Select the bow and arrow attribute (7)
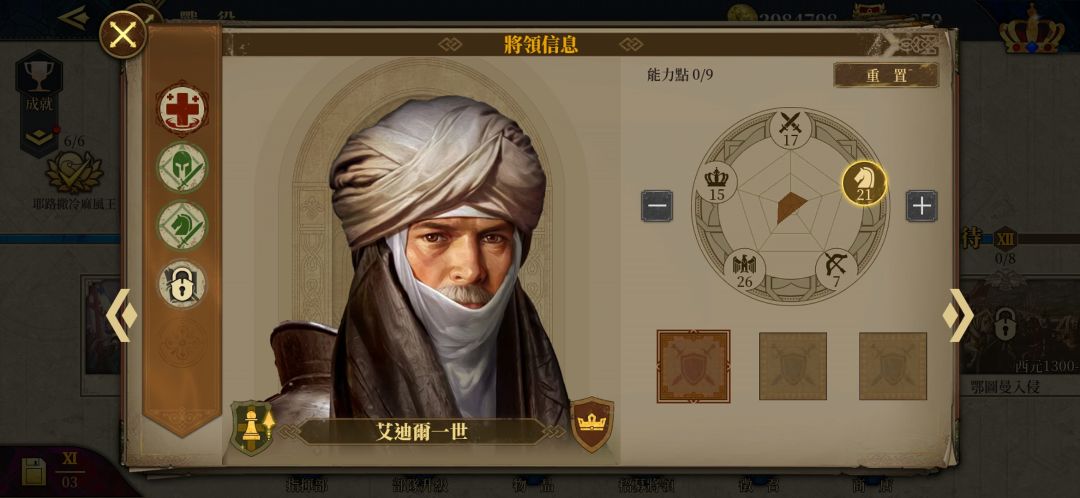The height and width of the screenshot is (498, 1080). (x=836, y=269)
